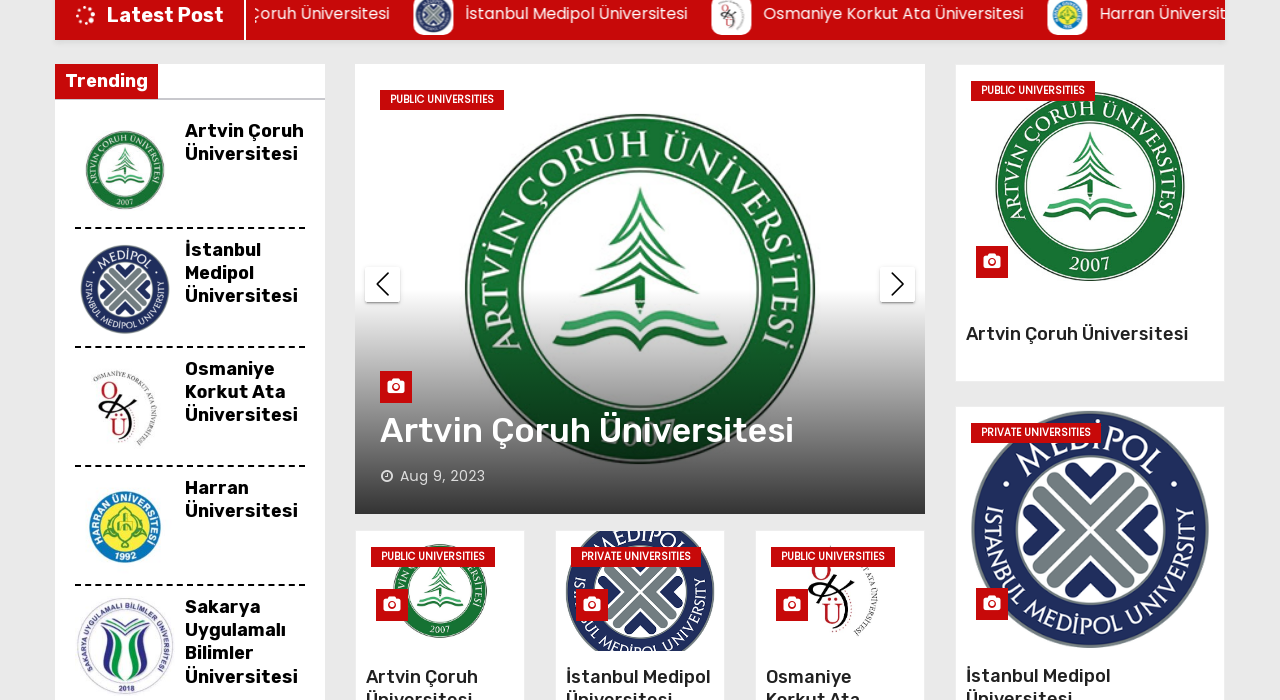Open the Harran Üniversitesi link in Trending

[241, 500]
